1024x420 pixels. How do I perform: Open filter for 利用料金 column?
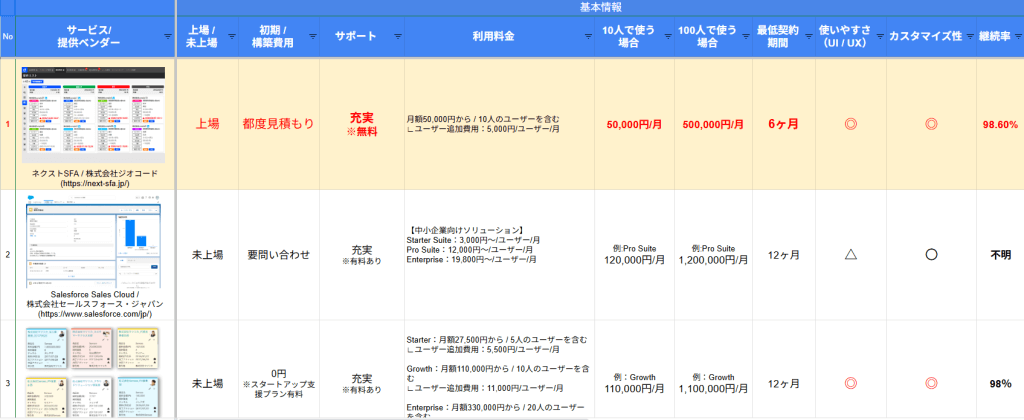coord(586,37)
